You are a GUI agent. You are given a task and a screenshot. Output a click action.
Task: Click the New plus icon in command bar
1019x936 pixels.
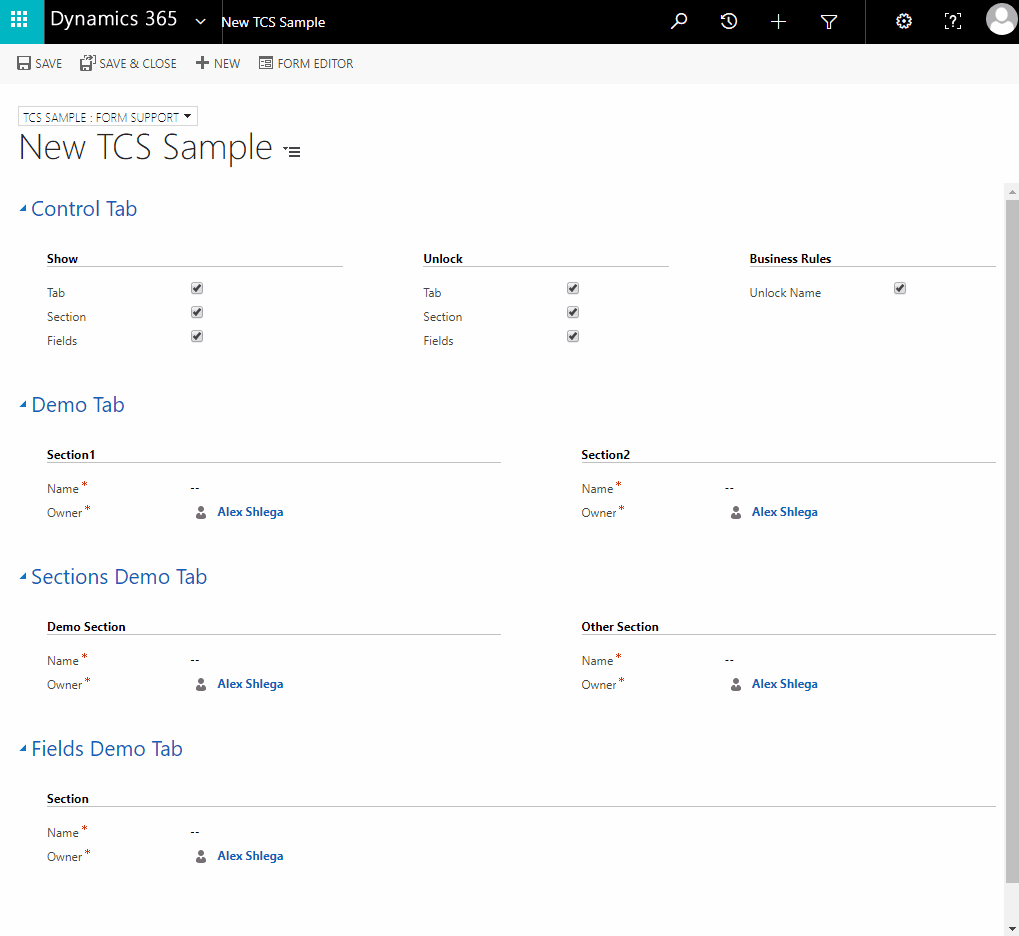click(x=202, y=62)
